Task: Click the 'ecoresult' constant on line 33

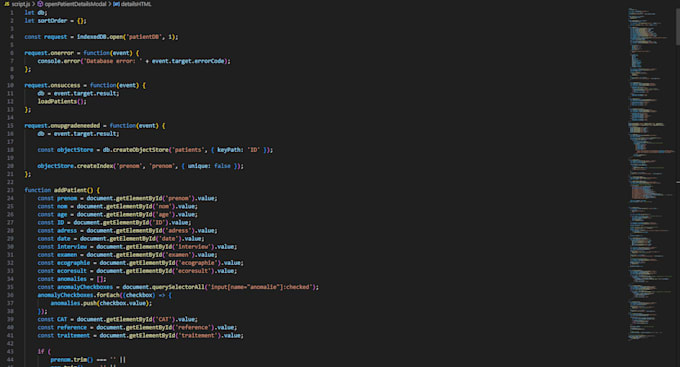Action: point(72,271)
